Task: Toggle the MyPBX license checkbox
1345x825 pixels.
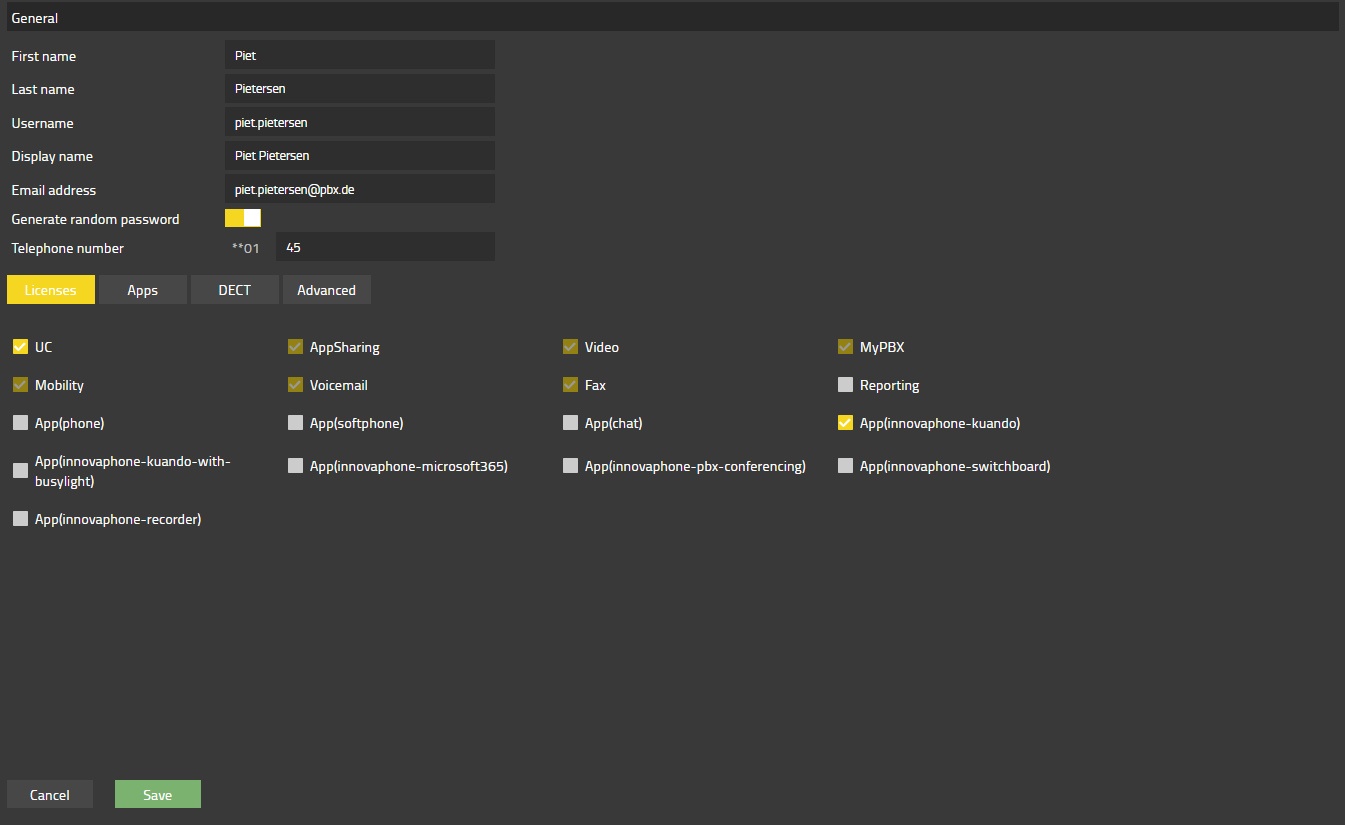Action: [845, 347]
